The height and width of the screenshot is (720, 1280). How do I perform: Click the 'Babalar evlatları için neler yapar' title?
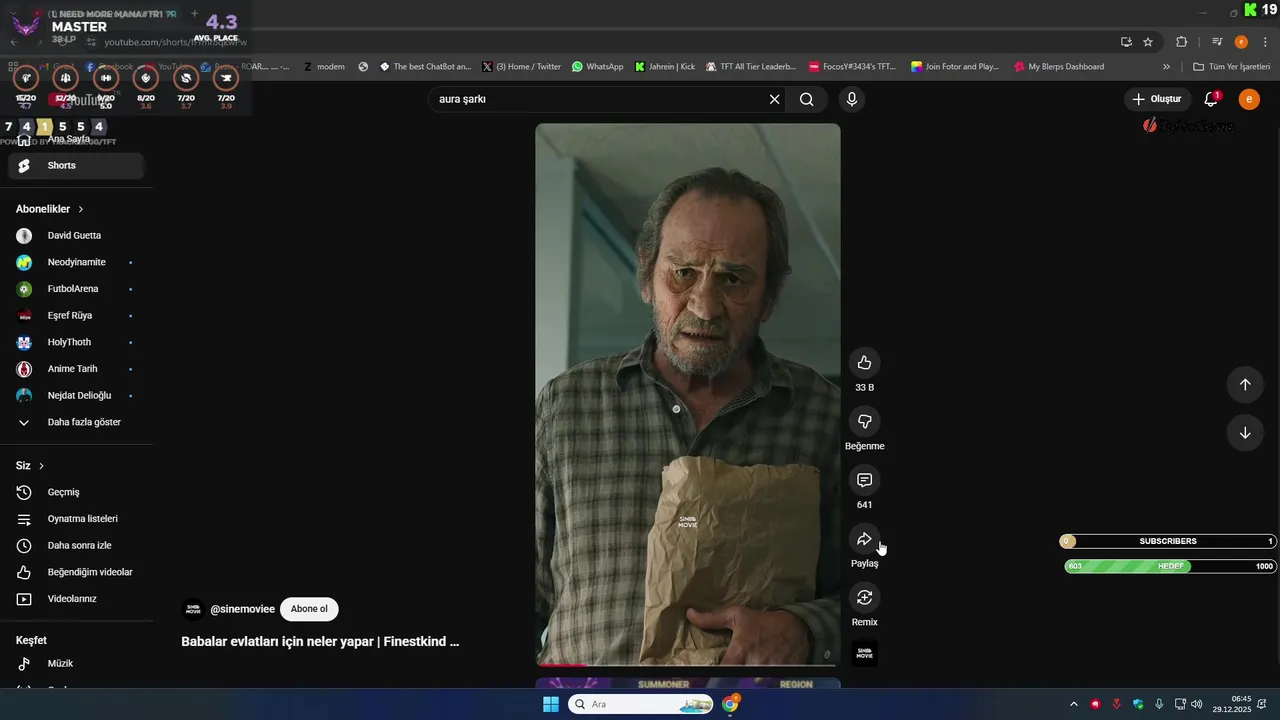(320, 642)
